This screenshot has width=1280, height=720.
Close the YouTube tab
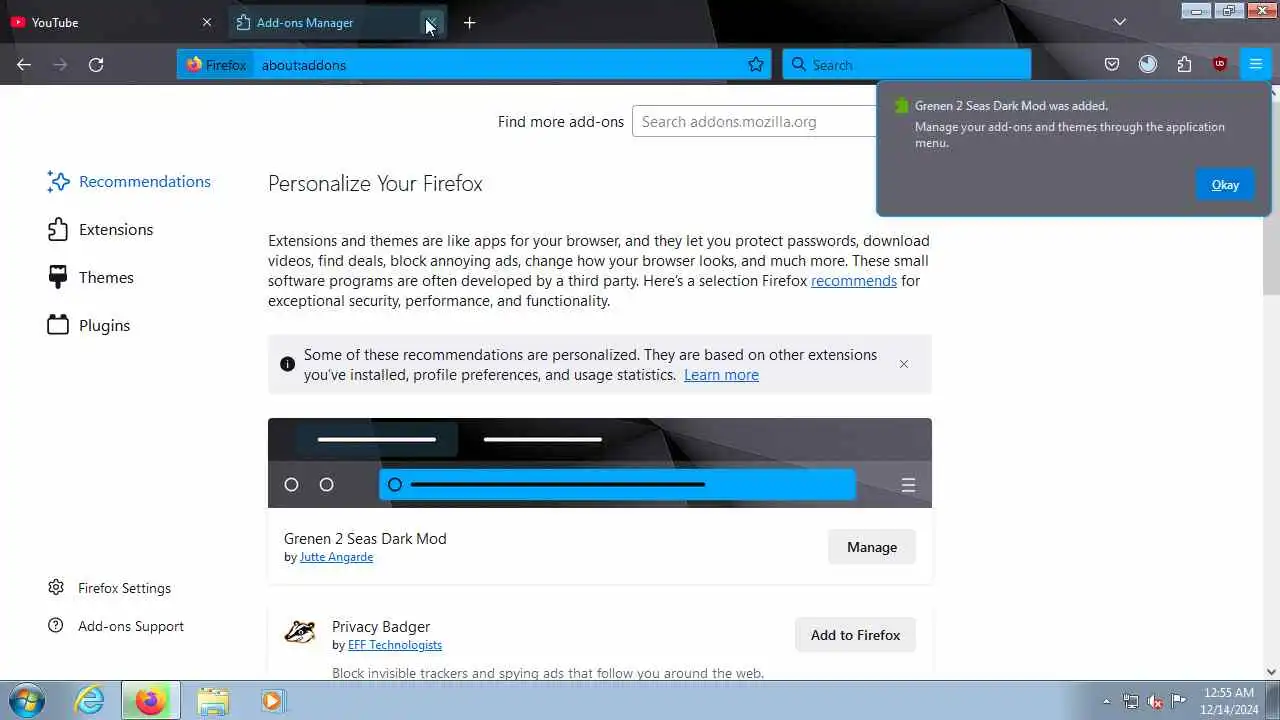[207, 22]
